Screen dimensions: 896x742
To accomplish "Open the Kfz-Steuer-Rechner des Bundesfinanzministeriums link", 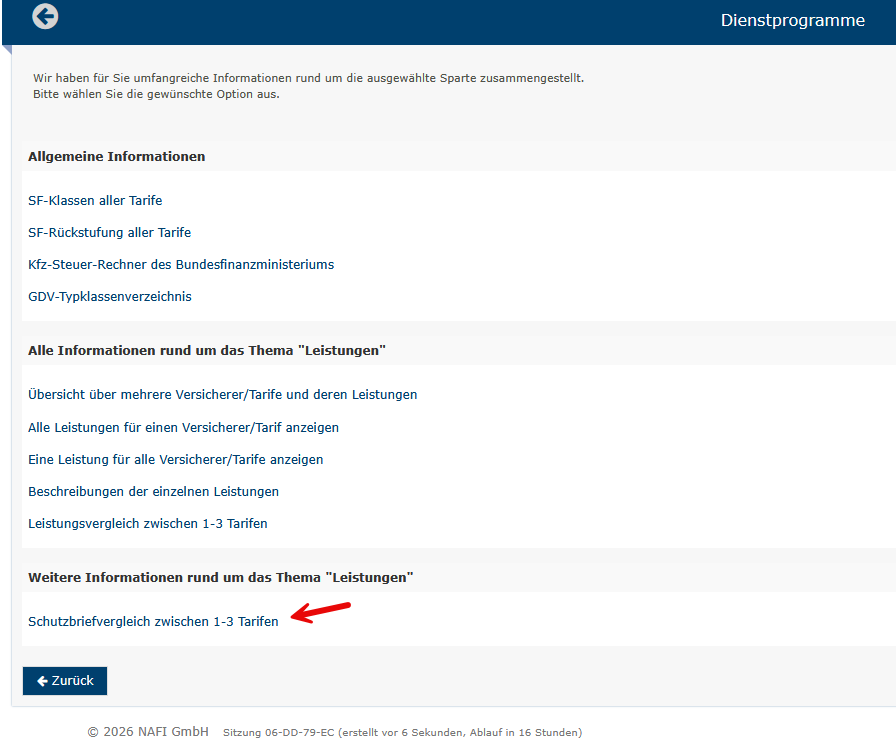I will click(x=181, y=265).
